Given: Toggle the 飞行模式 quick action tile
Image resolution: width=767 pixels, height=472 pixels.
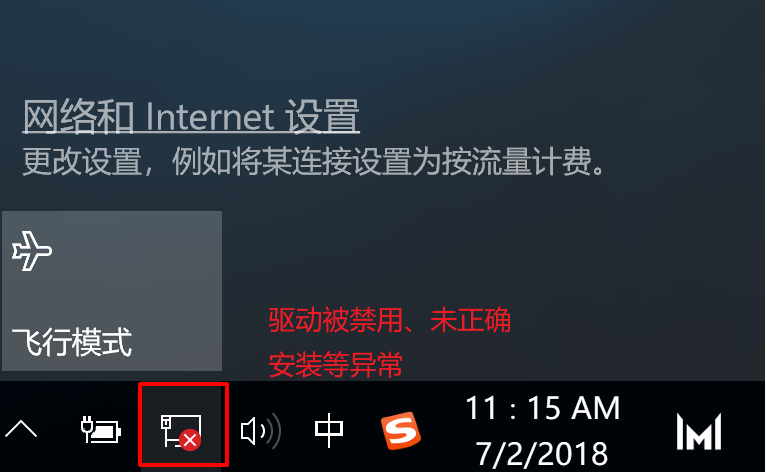Looking at the screenshot, I should click(112, 291).
